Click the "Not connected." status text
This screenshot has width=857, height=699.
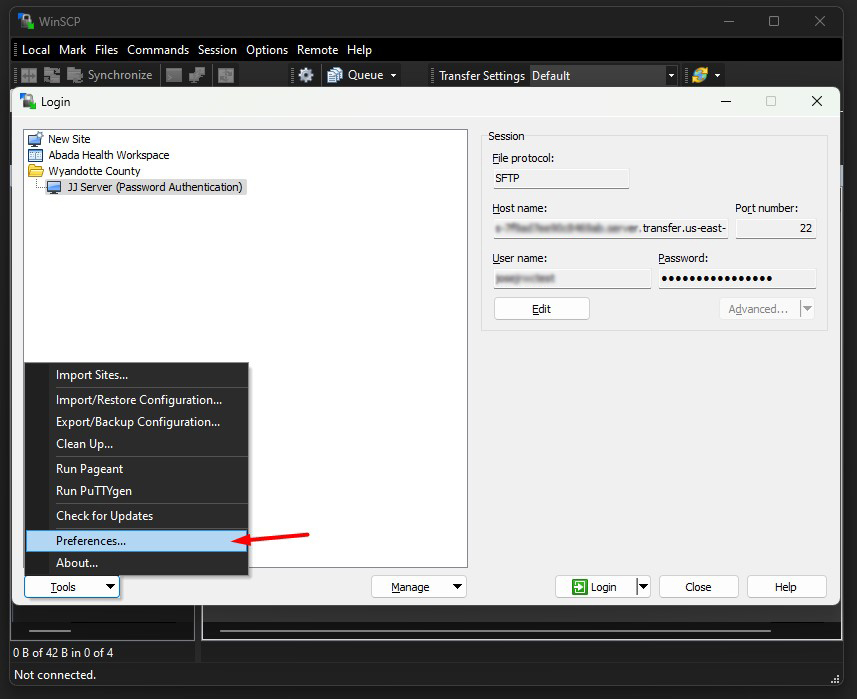pyautogui.click(x=55, y=675)
